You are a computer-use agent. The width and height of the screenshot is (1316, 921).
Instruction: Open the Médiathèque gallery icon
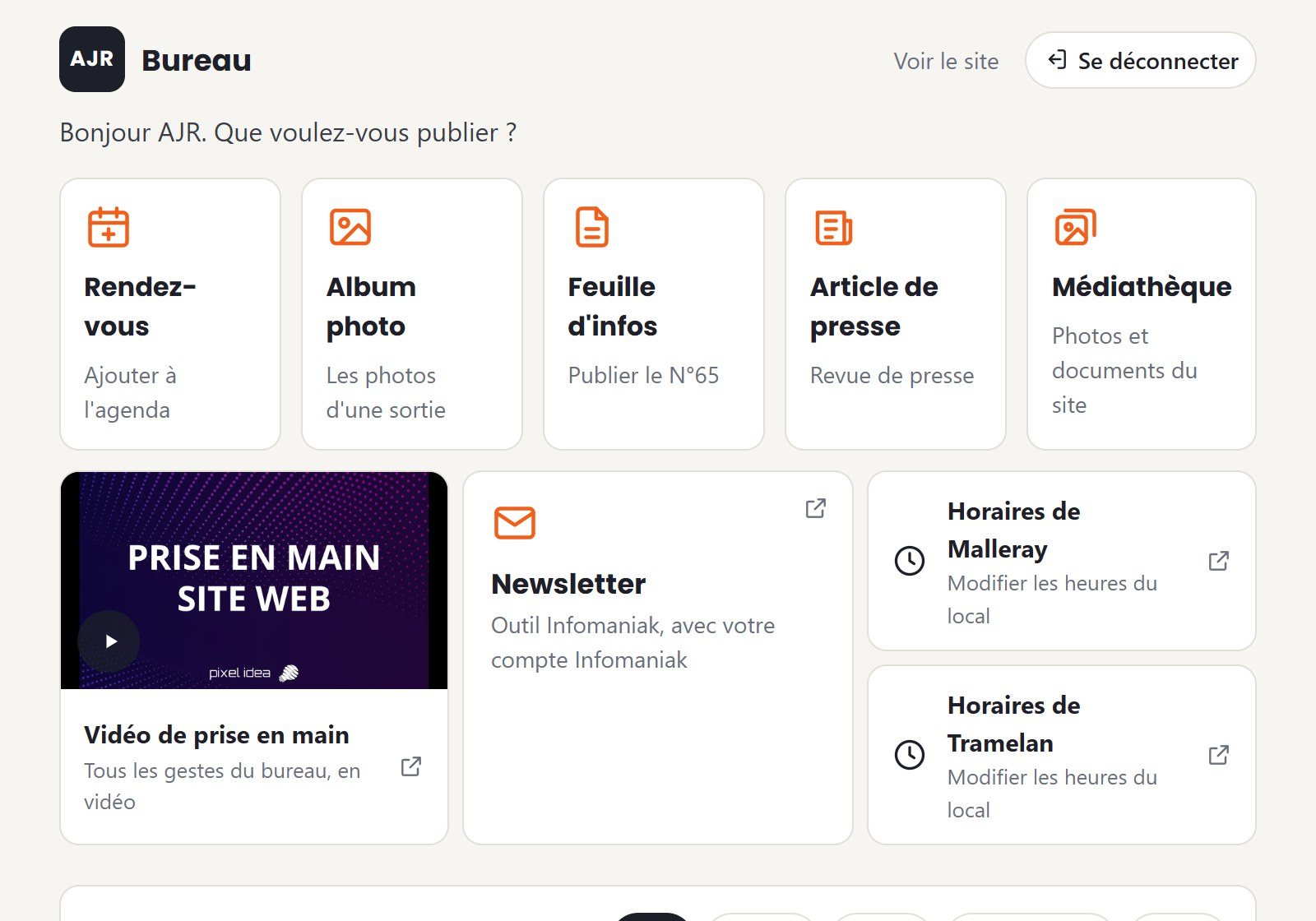coord(1076,227)
